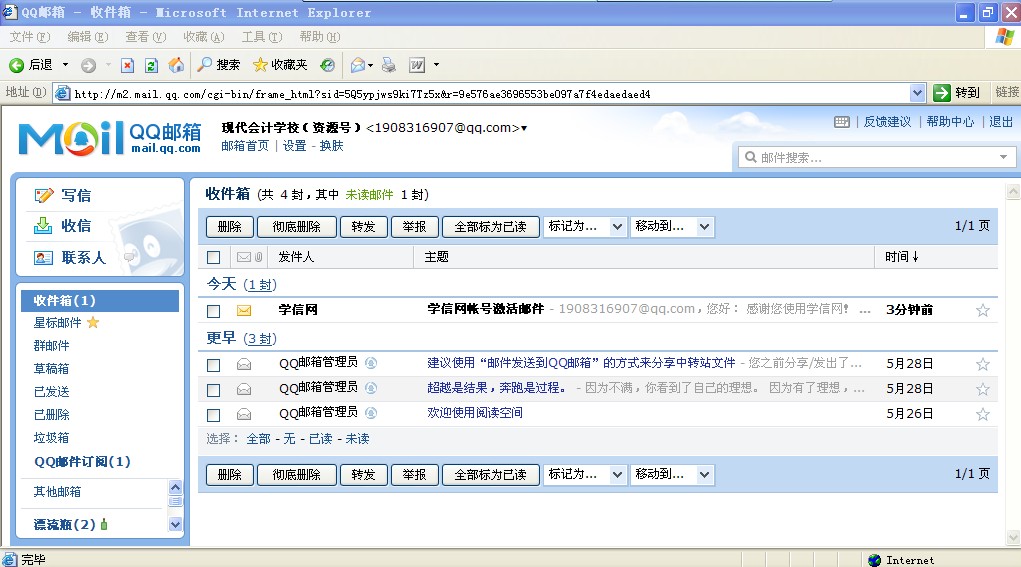Image resolution: width=1021 pixels, height=567 pixels.
Task: Open the History toolbar icon
Action: pyautogui.click(x=328, y=64)
